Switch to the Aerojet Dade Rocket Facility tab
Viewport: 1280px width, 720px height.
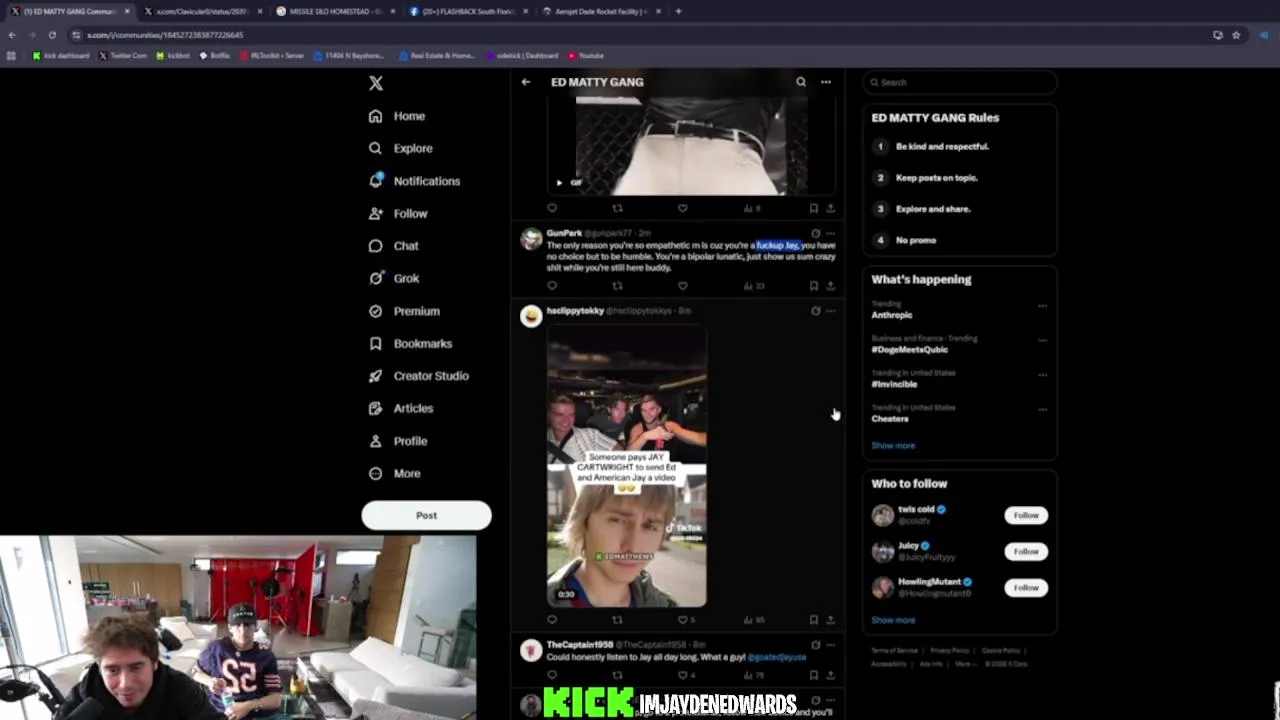pyautogui.click(x=600, y=11)
